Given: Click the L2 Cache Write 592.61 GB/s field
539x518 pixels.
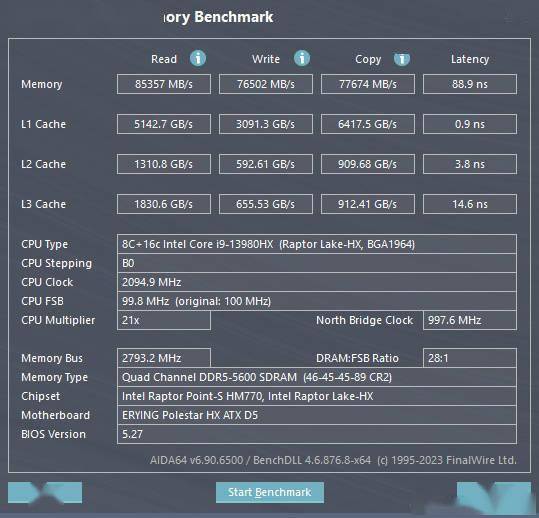Looking at the screenshot, I should 266,164.
